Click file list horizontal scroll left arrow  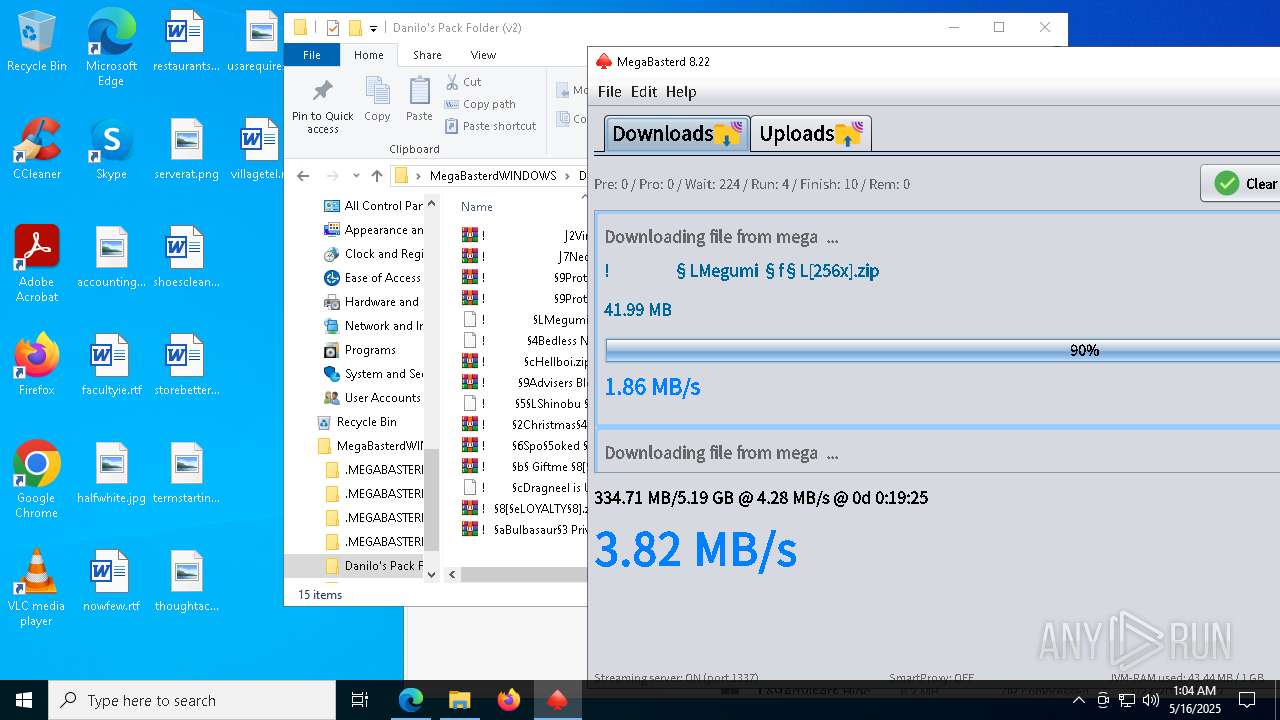point(452,574)
